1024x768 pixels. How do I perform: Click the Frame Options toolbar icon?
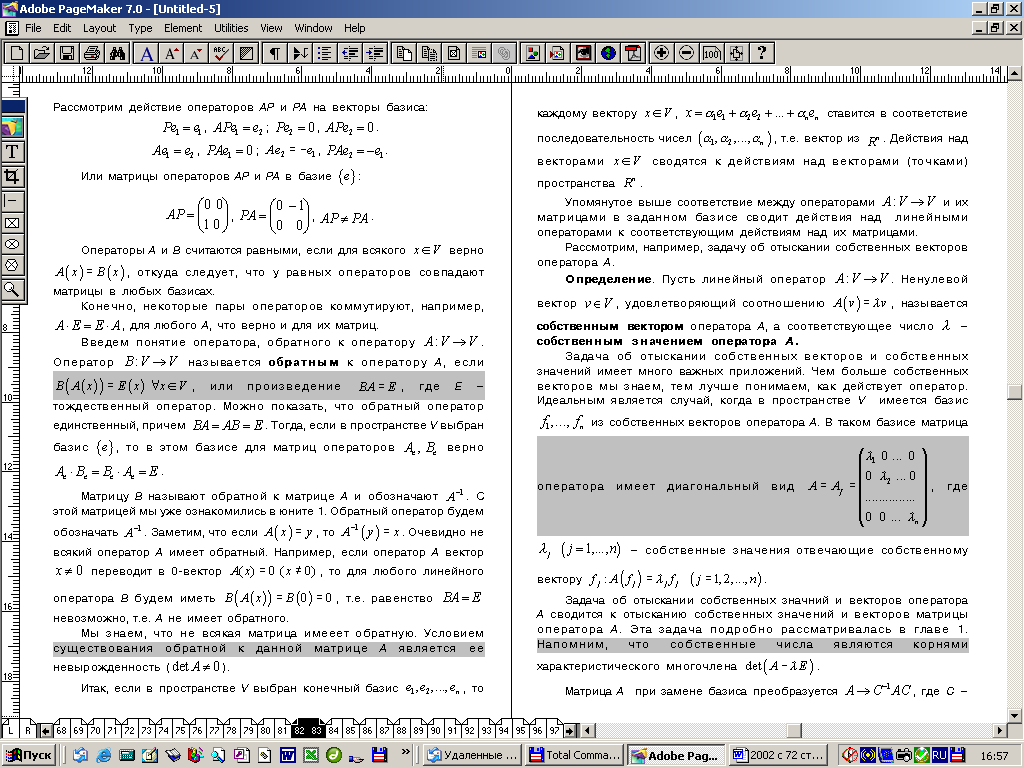[x=454, y=53]
